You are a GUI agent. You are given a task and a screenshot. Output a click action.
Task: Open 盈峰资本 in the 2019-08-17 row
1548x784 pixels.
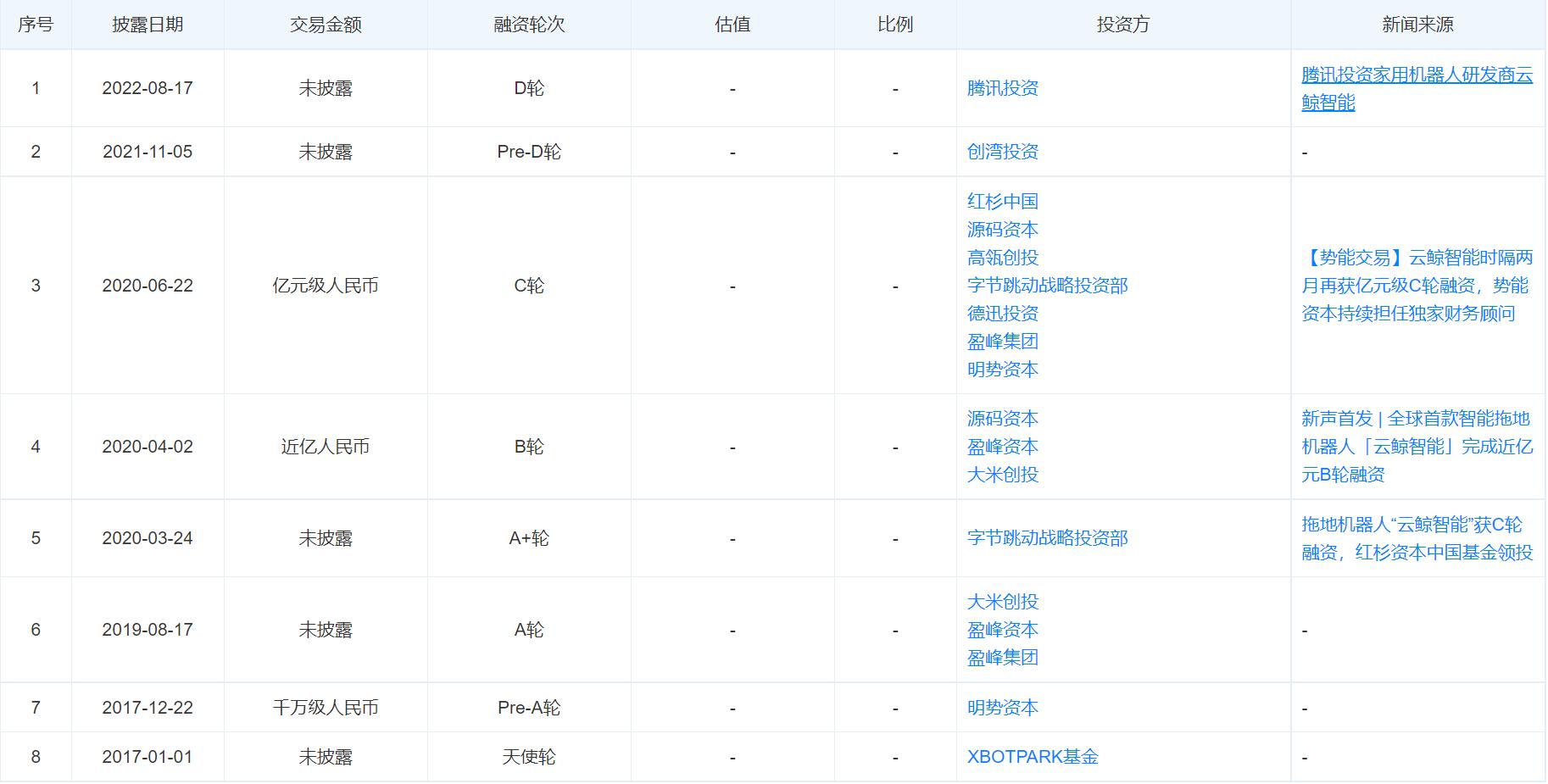point(1002,630)
